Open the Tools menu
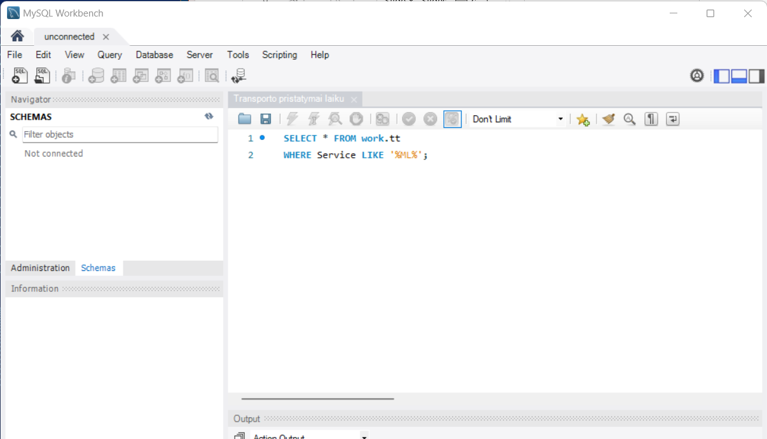The width and height of the screenshot is (767, 439). (238, 55)
